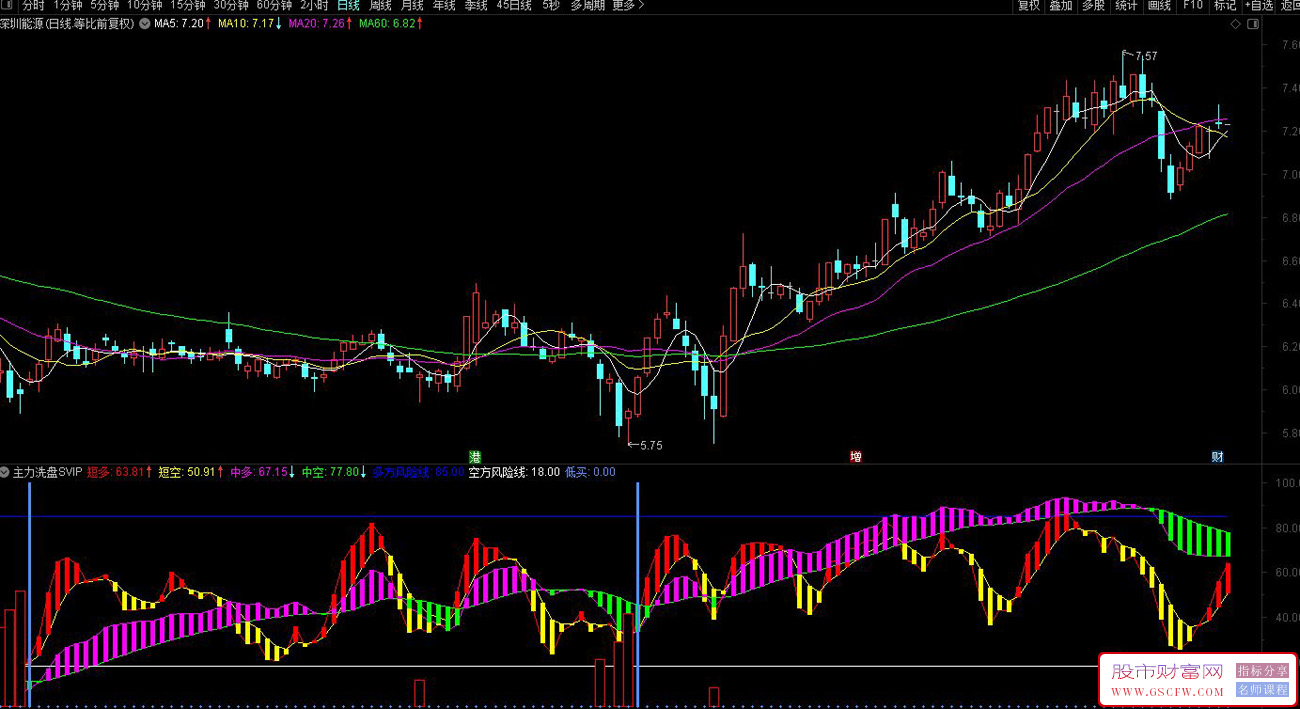This screenshot has height=709, width=1300.
Task: Open the 画线 drawing tool
Action: point(1159,6)
